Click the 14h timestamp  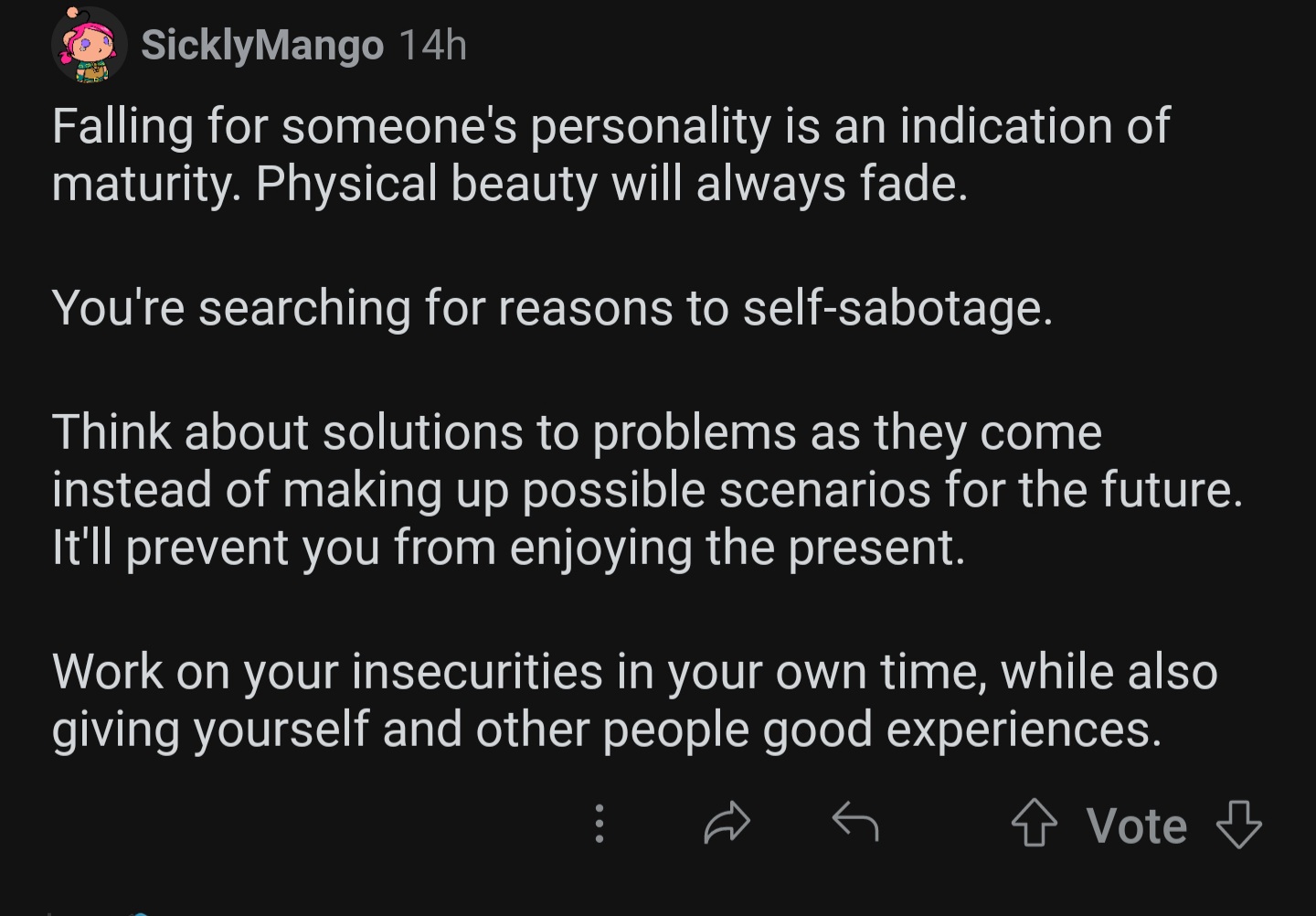point(433,45)
